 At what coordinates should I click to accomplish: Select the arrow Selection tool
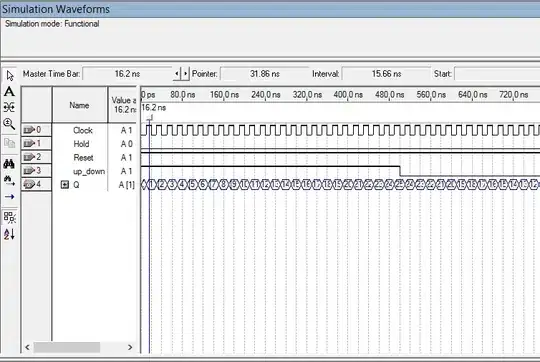[10, 75]
